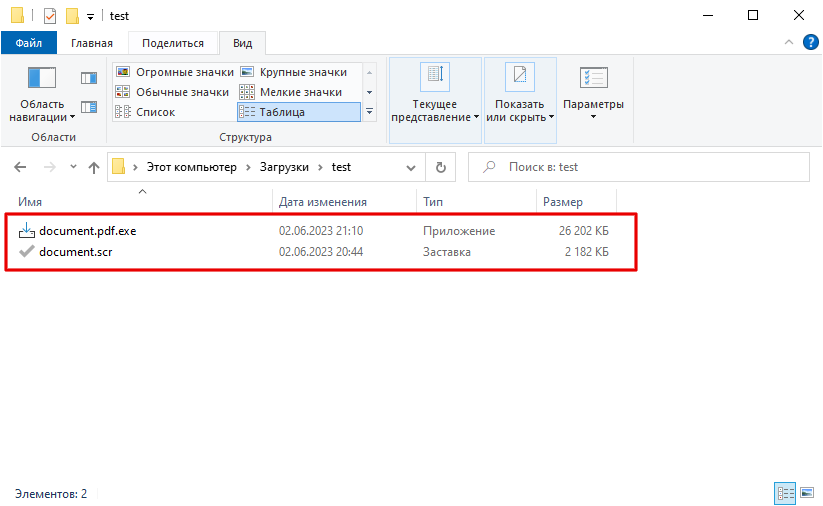Click the Область навигации pane icon
The image size is (823, 506).
point(42,78)
